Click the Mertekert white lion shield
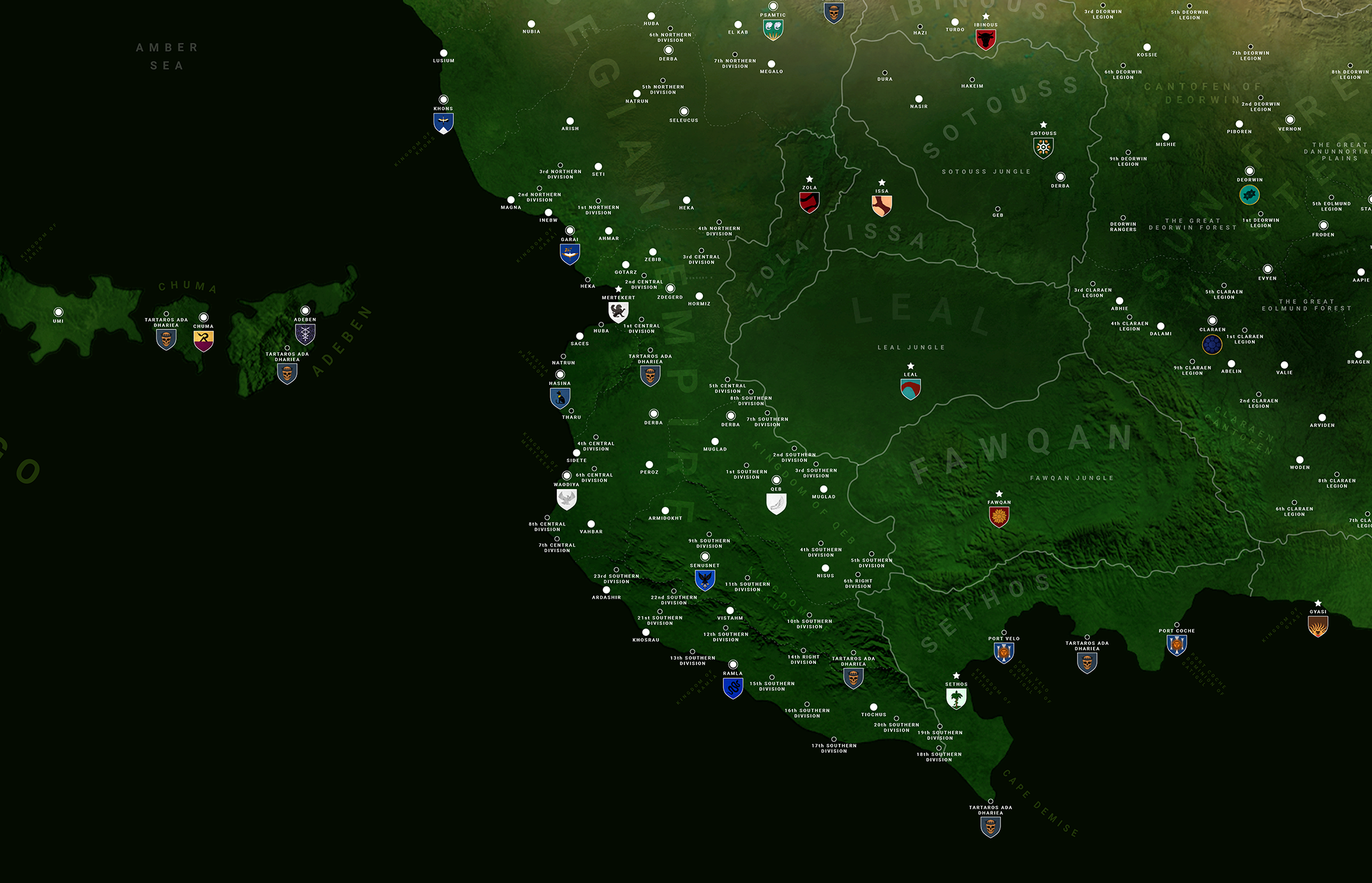1372x883 pixels. [x=618, y=312]
